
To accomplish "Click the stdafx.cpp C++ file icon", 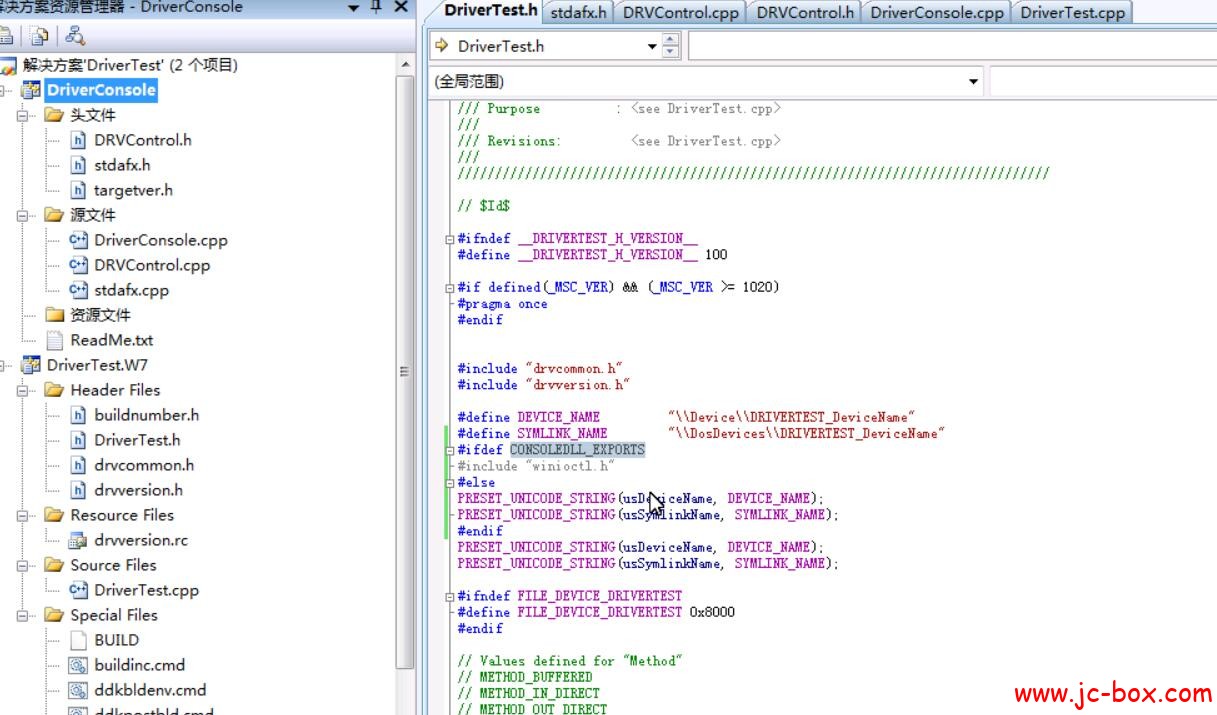I will click(78, 290).
